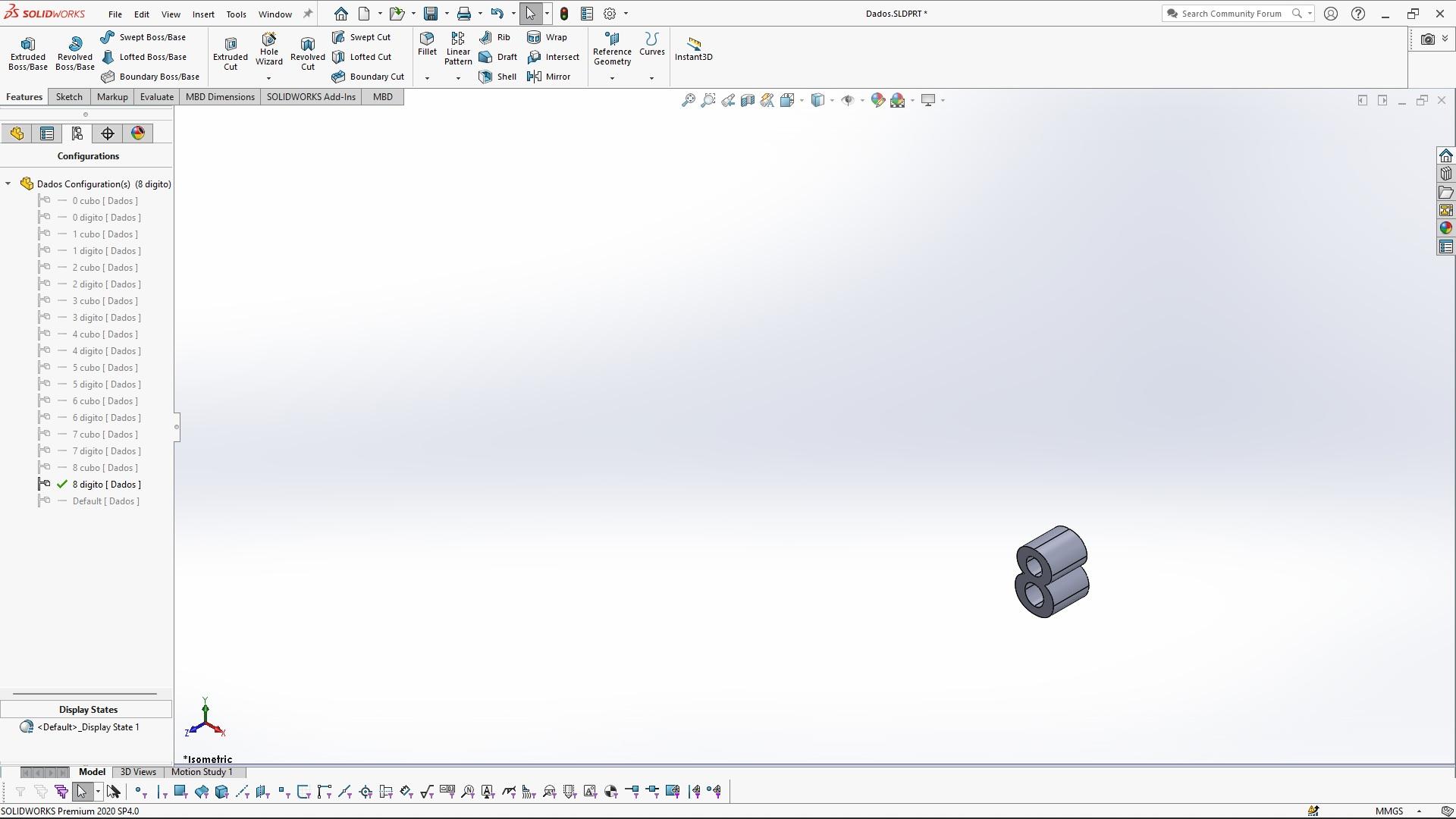Mirror a feature with Mirror tool
The image size is (1456, 819).
[548, 77]
